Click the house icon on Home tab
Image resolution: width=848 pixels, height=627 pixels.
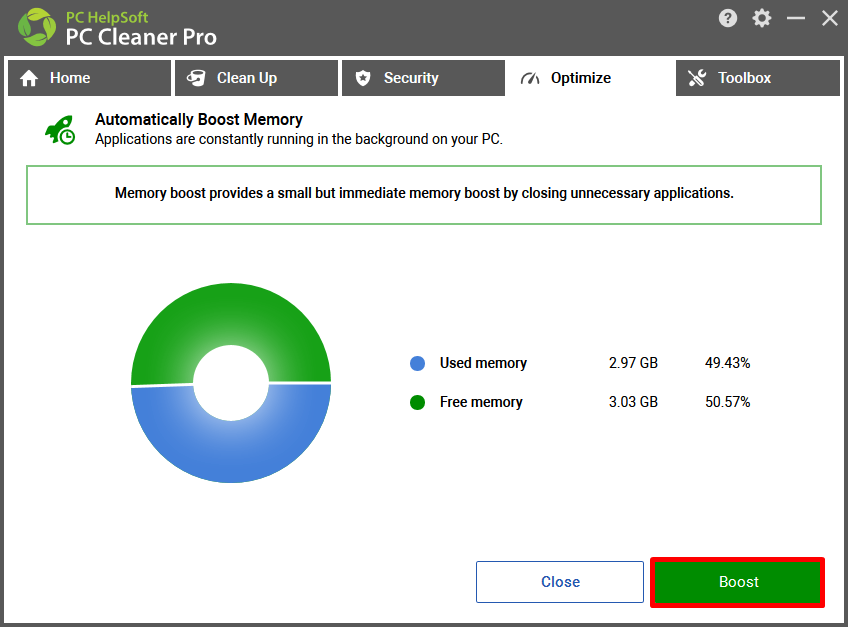[29, 78]
